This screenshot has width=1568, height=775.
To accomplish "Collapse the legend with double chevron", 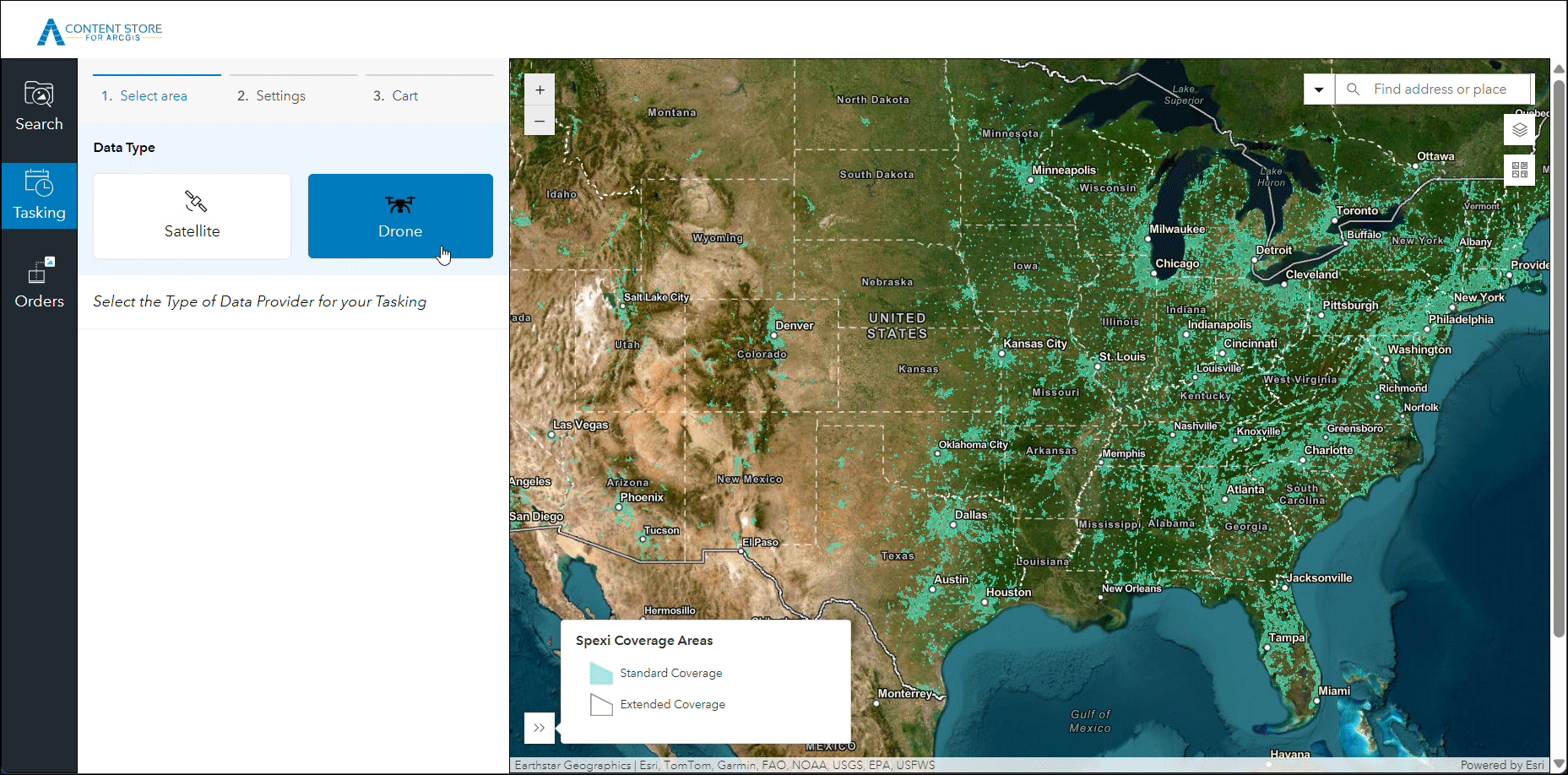I will pyautogui.click(x=540, y=728).
